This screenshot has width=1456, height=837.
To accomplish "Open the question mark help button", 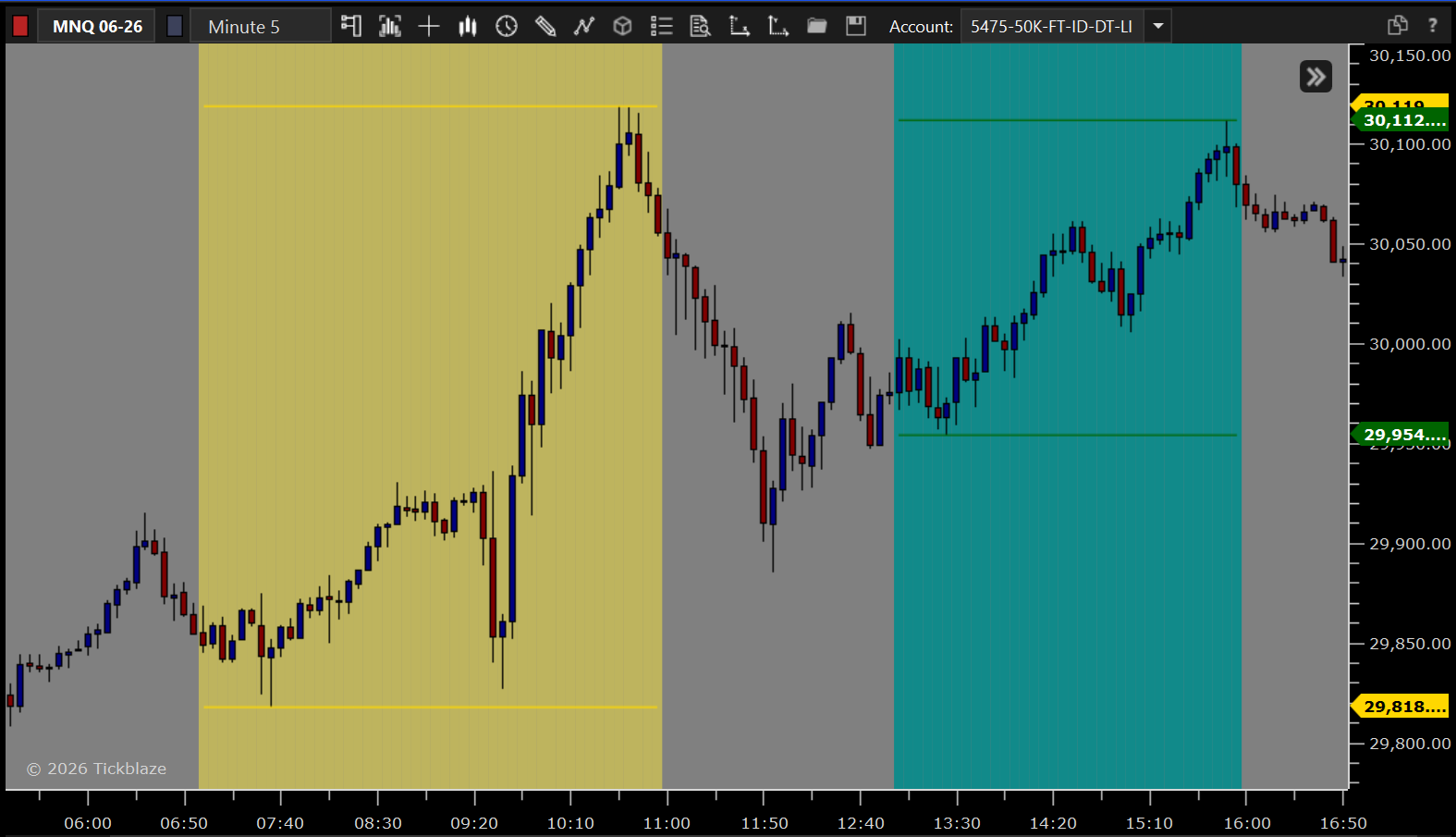I will [x=1433, y=26].
